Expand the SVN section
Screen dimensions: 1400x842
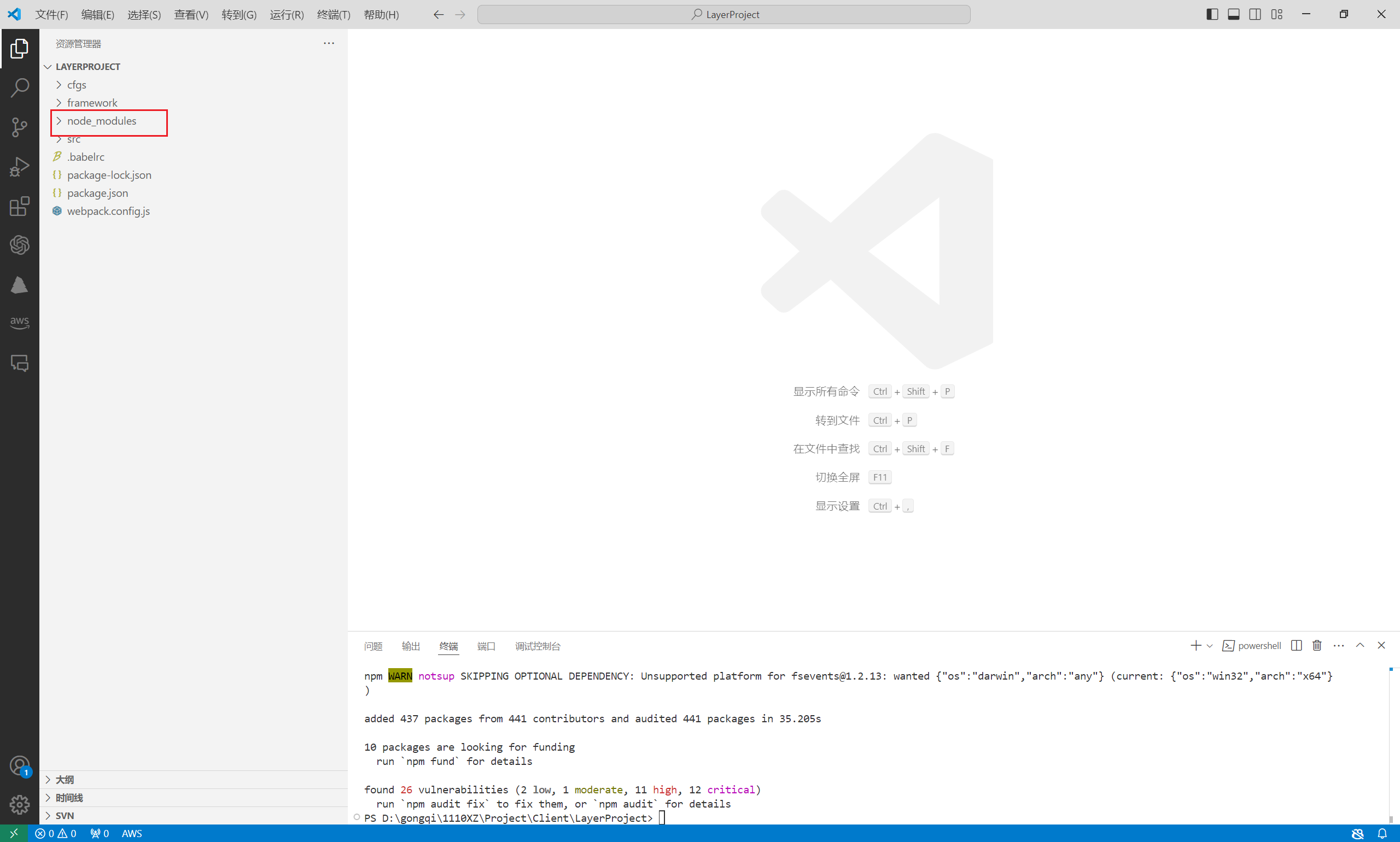[x=195, y=815]
